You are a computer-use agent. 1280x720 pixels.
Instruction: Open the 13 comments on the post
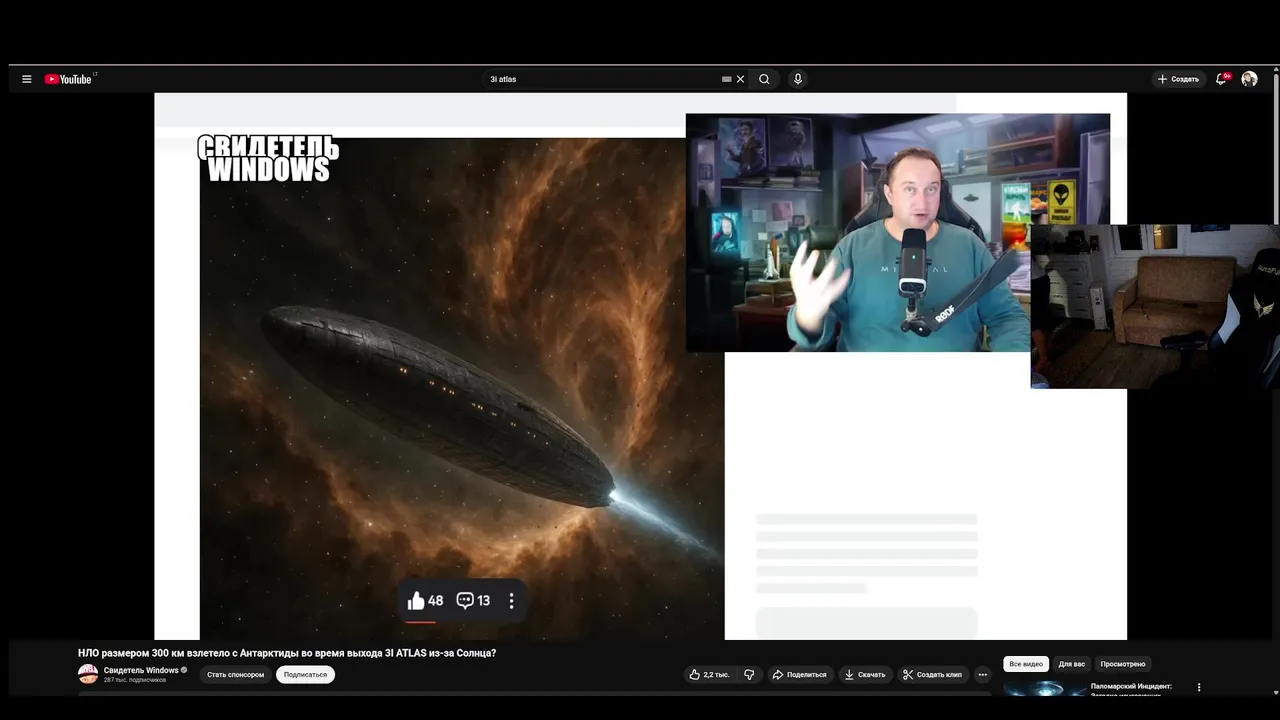pyautogui.click(x=473, y=601)
